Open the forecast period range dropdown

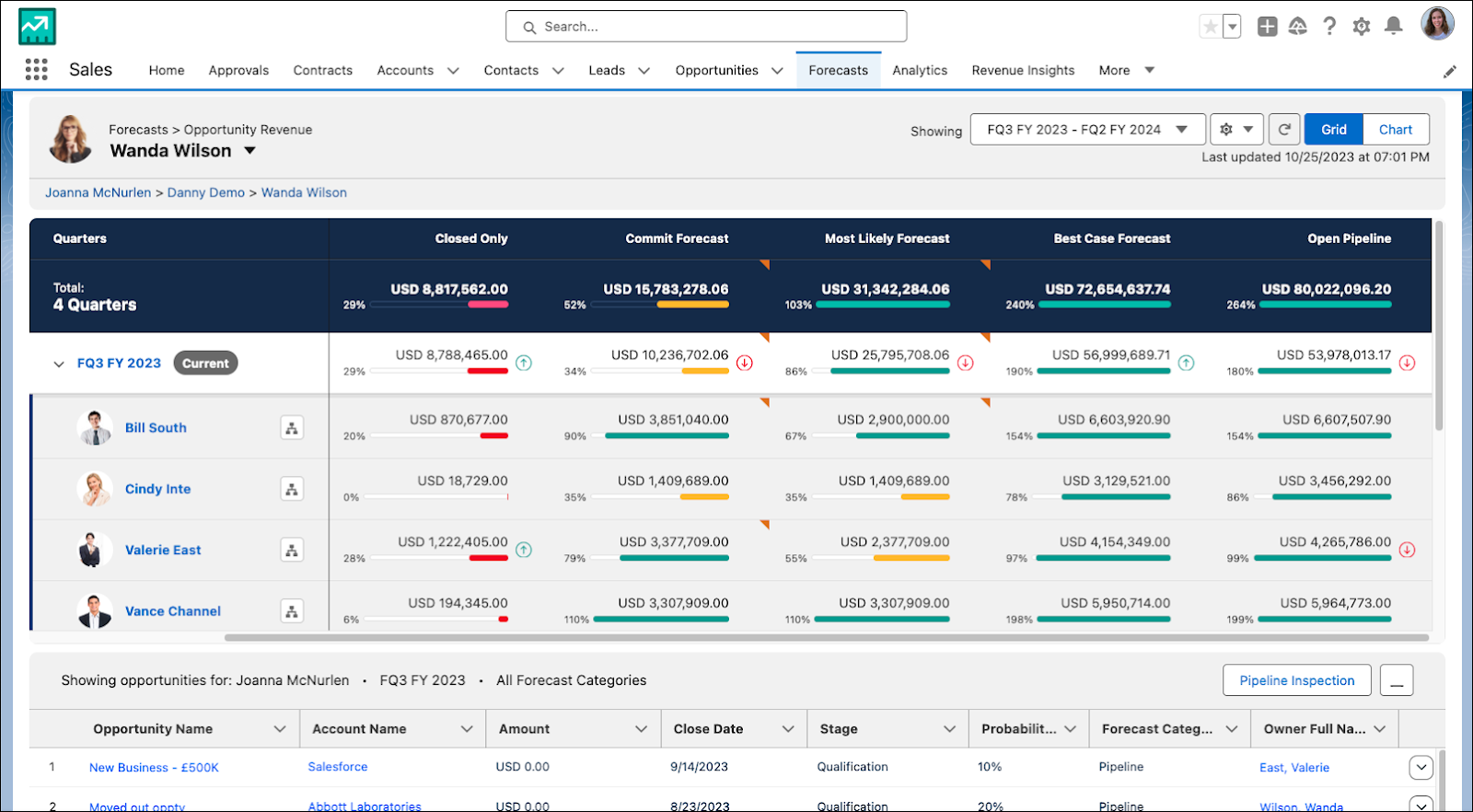(1087, 130)
